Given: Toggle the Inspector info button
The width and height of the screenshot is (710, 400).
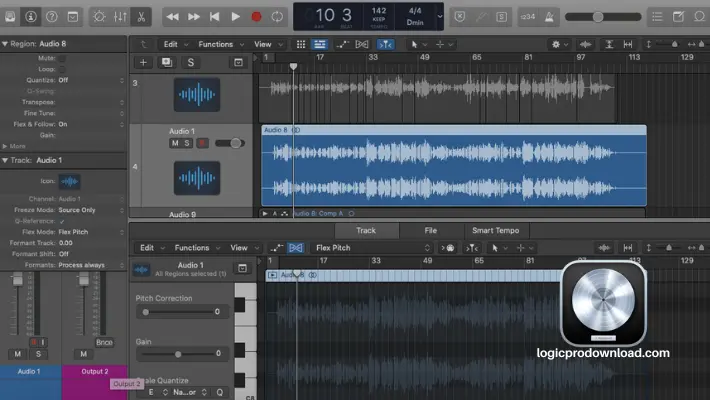Looking at the screenshot, I should [31, 17].
